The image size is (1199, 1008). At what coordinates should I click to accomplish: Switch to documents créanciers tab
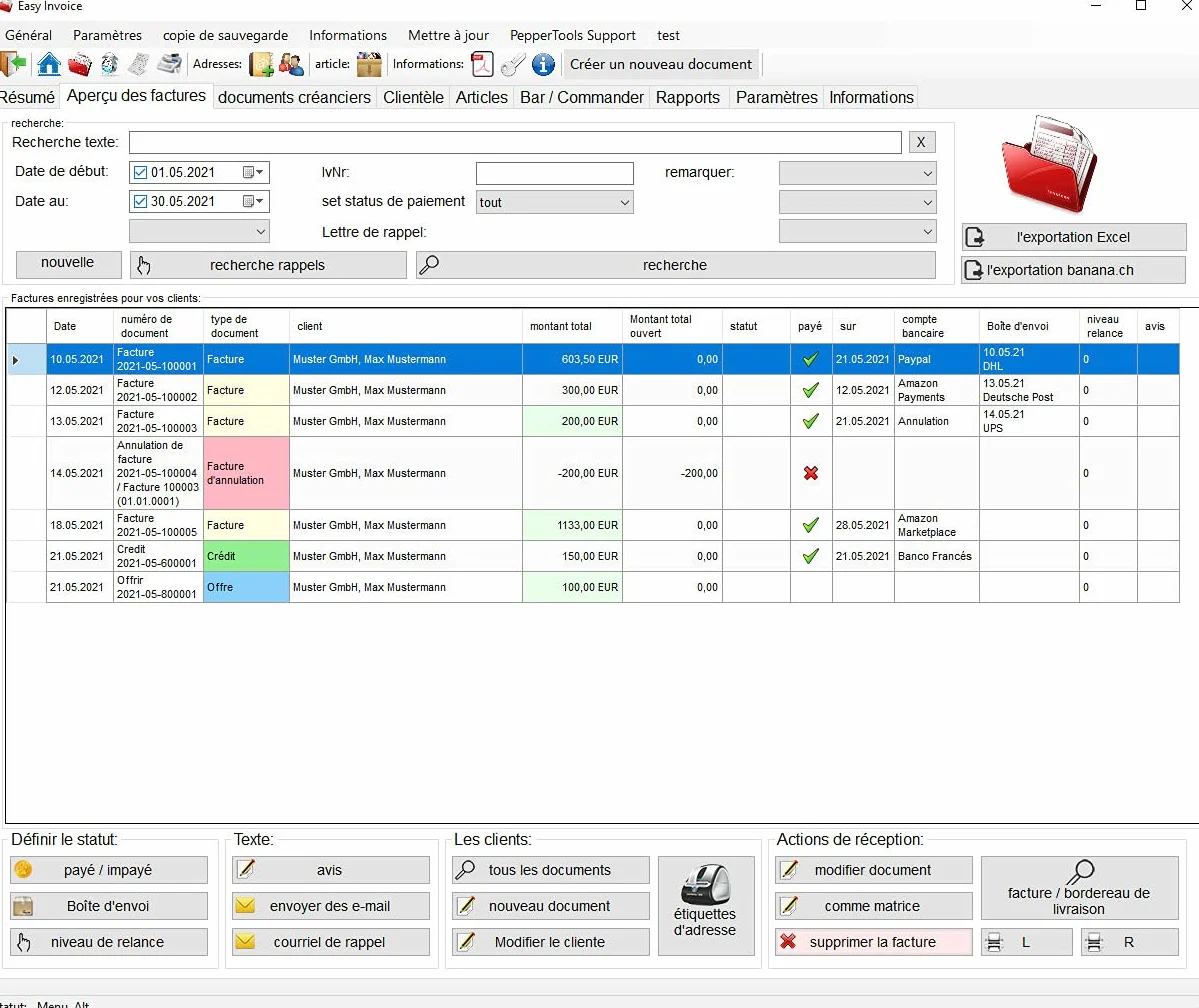point(294,97)
